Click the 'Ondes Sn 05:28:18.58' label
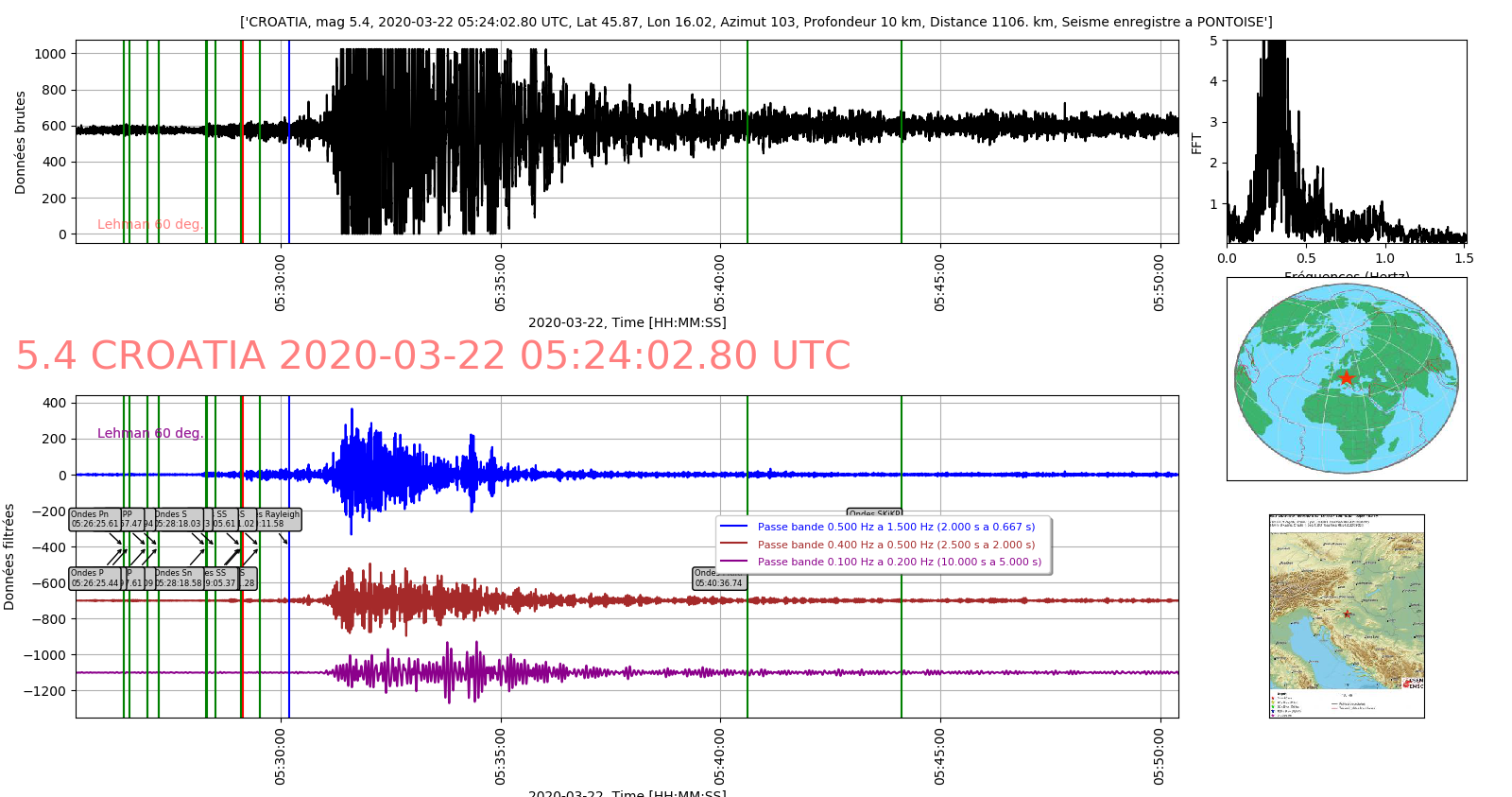Image resolution: width=1512 pixels, height=797 pixels. pos(178,579)
